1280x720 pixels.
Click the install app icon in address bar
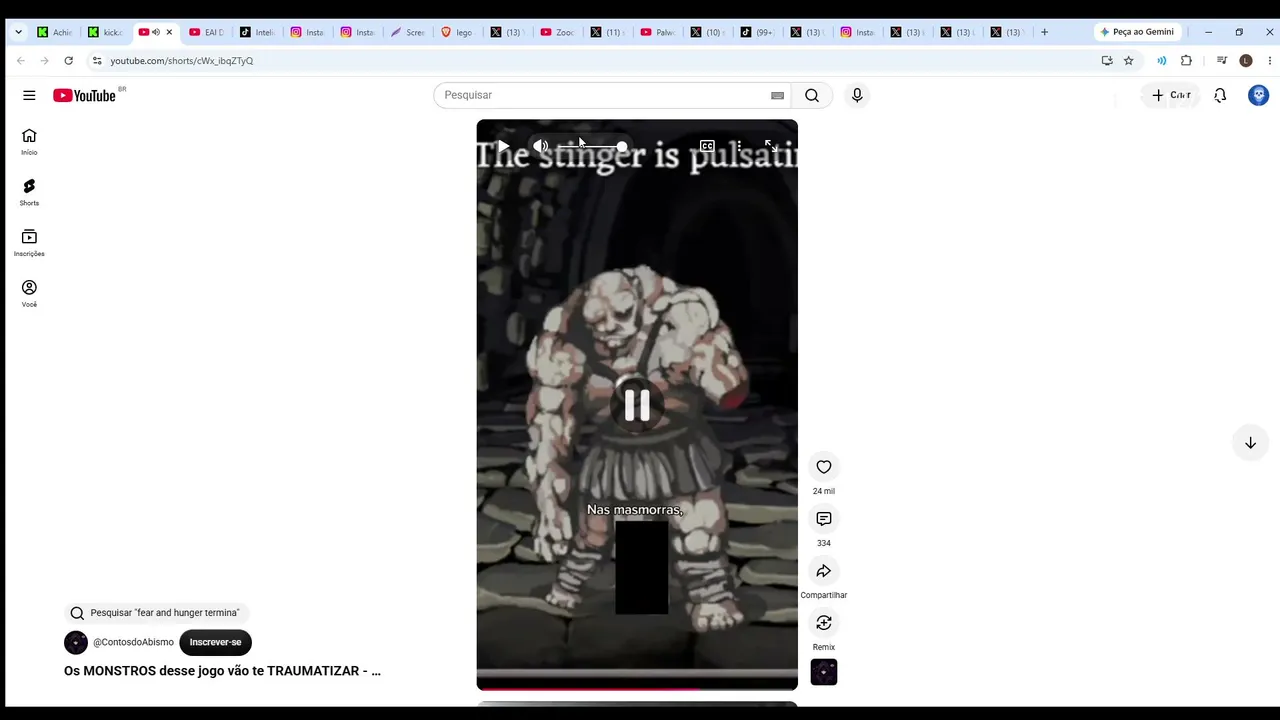(1107, 61)
